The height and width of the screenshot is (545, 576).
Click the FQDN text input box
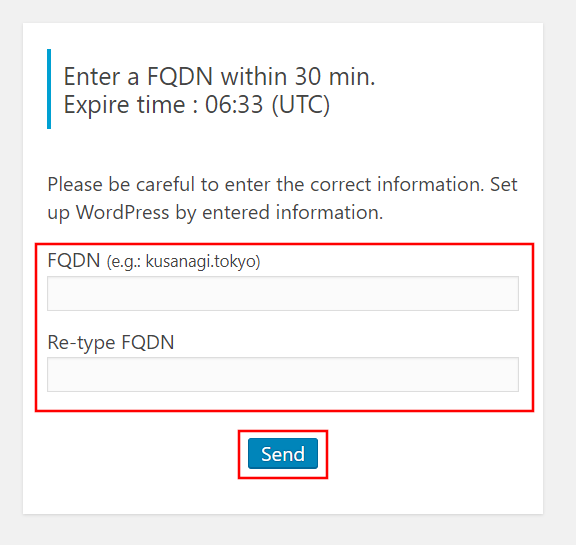tap(283, 293)
